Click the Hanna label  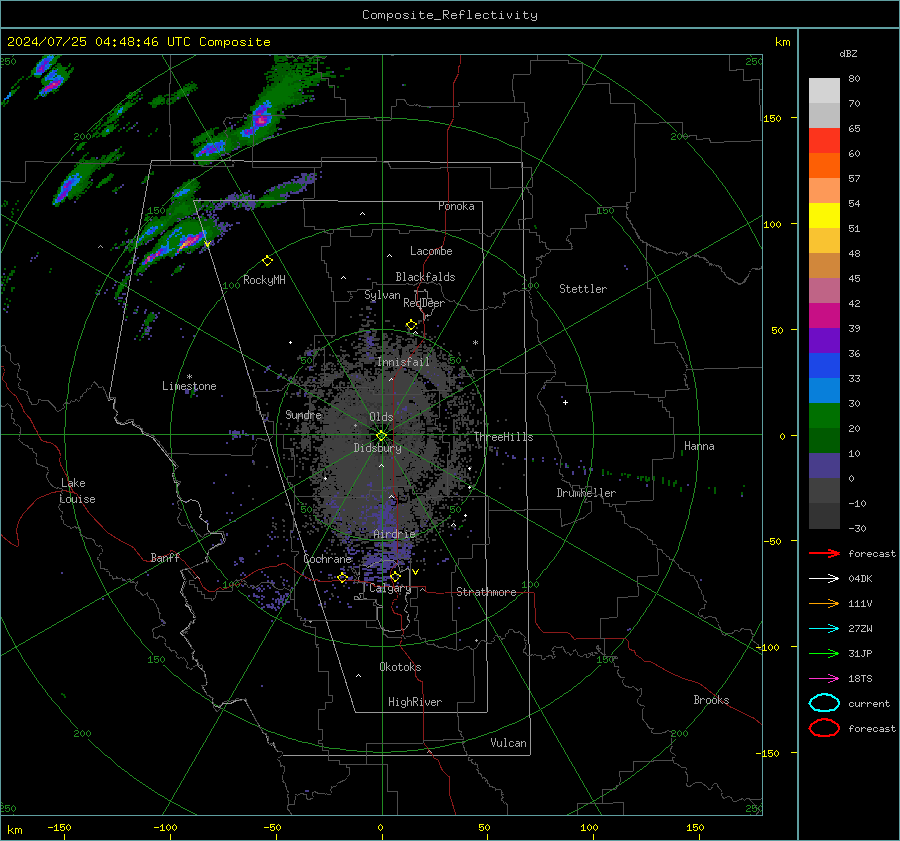point(699,446)
